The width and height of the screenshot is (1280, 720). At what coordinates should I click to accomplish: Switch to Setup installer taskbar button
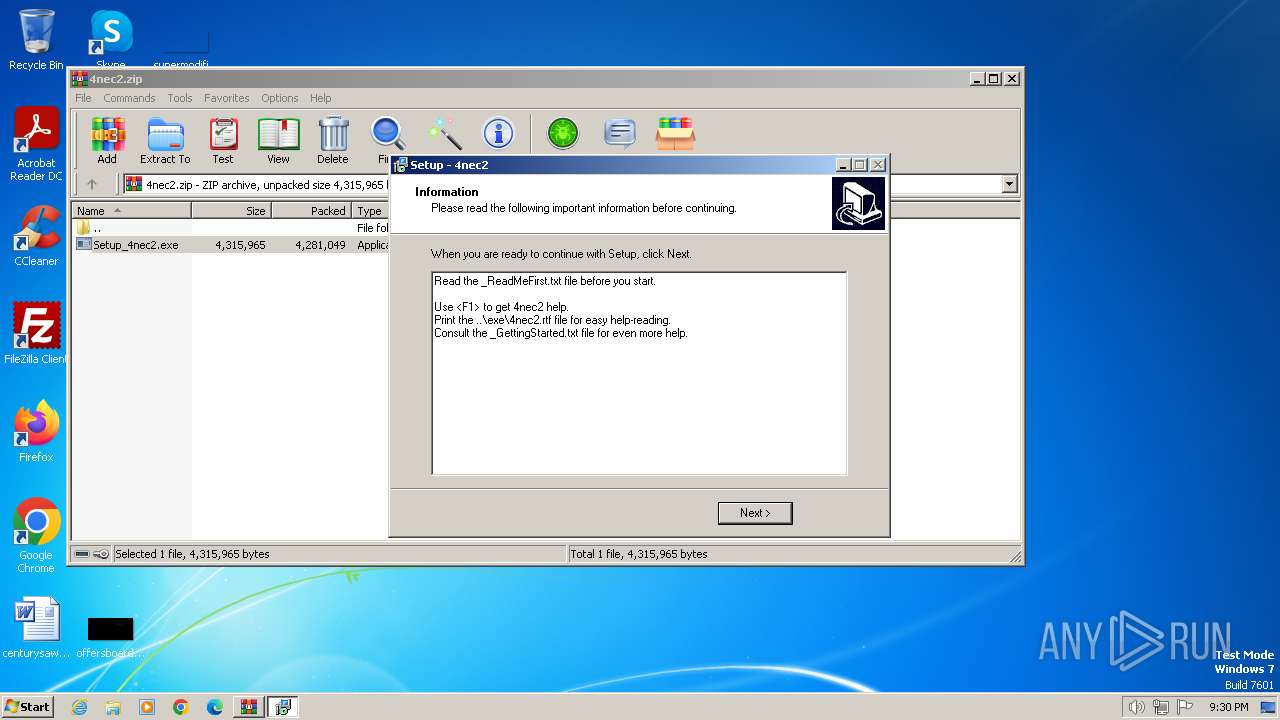point(282,707)
